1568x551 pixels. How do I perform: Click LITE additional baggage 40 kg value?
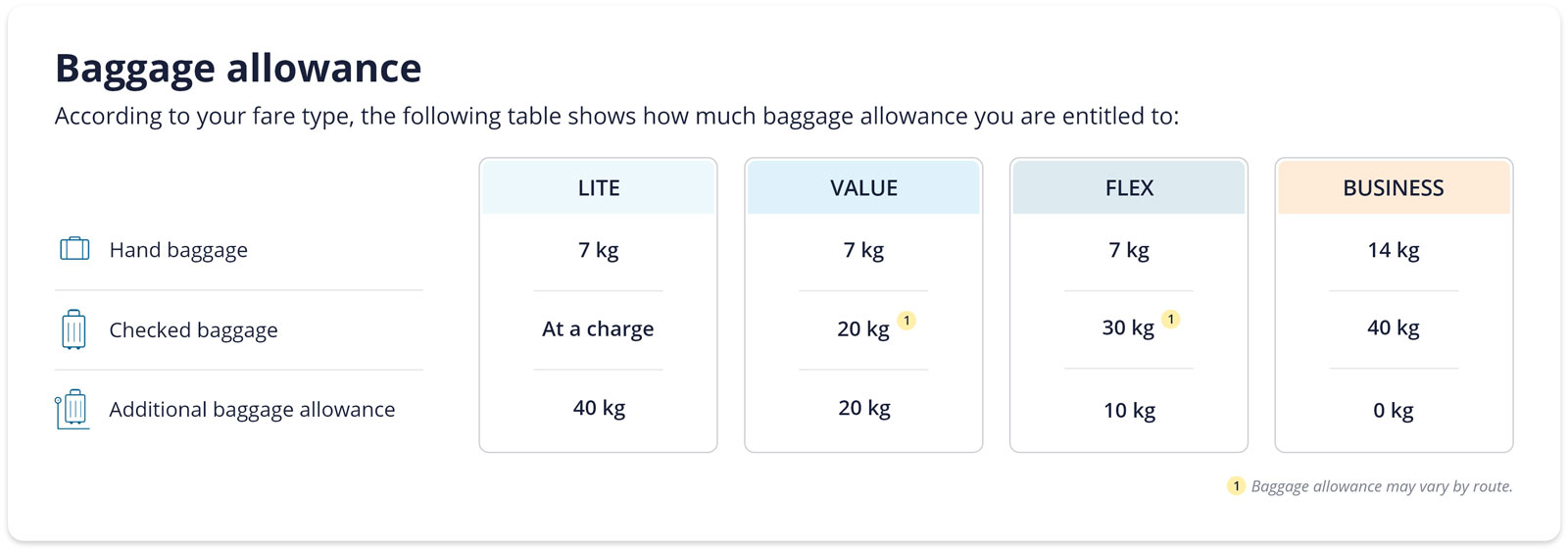599,408
